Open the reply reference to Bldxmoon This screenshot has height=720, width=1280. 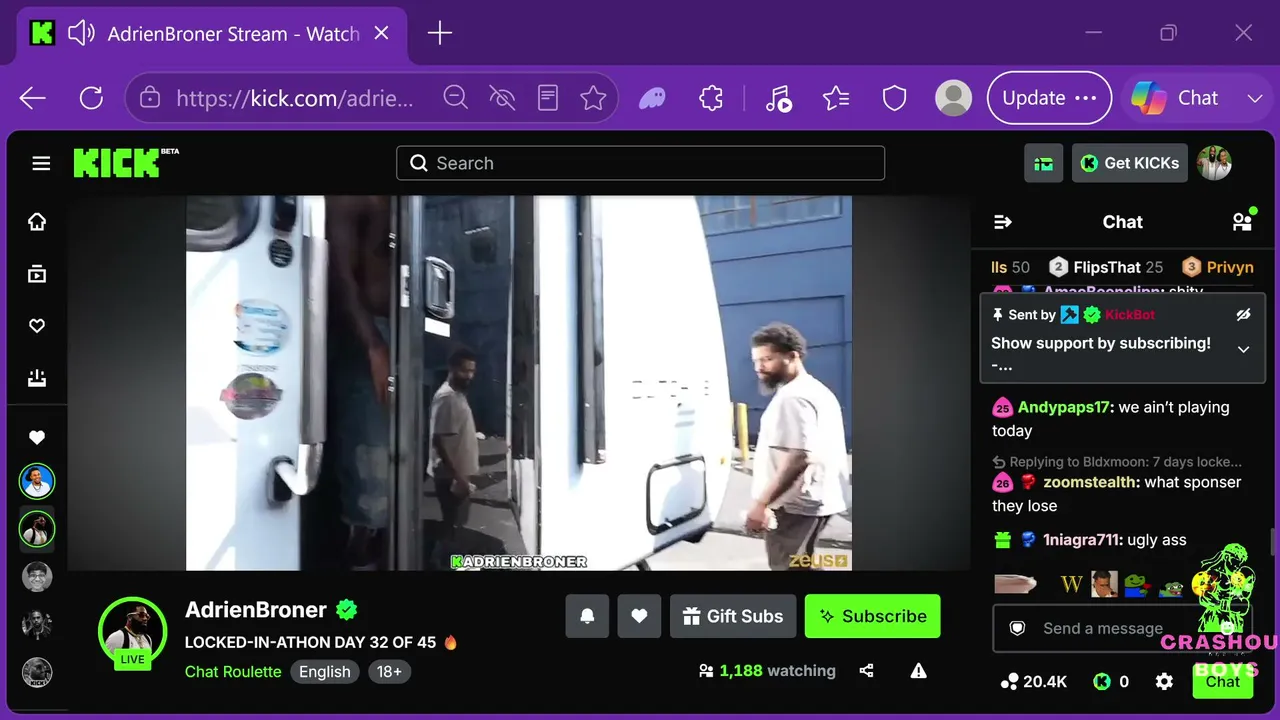(x=1117, y=462)
